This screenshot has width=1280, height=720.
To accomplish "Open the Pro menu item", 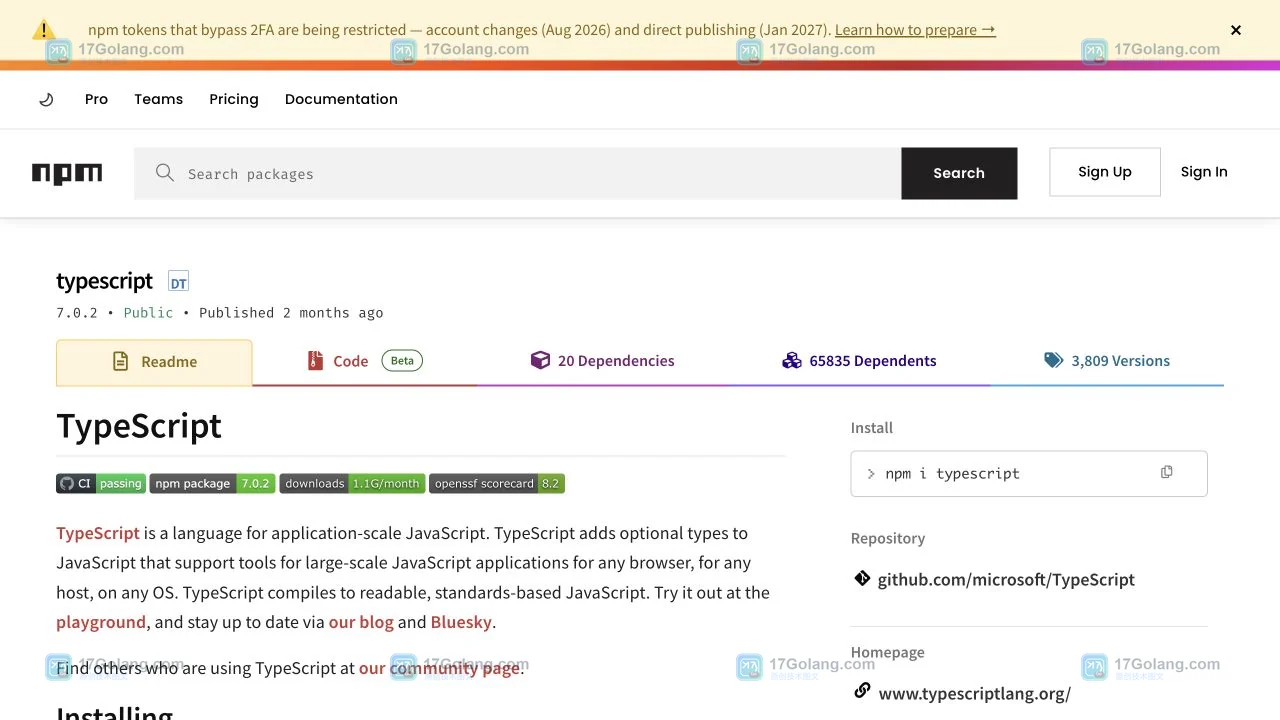I will click(96, 99).
